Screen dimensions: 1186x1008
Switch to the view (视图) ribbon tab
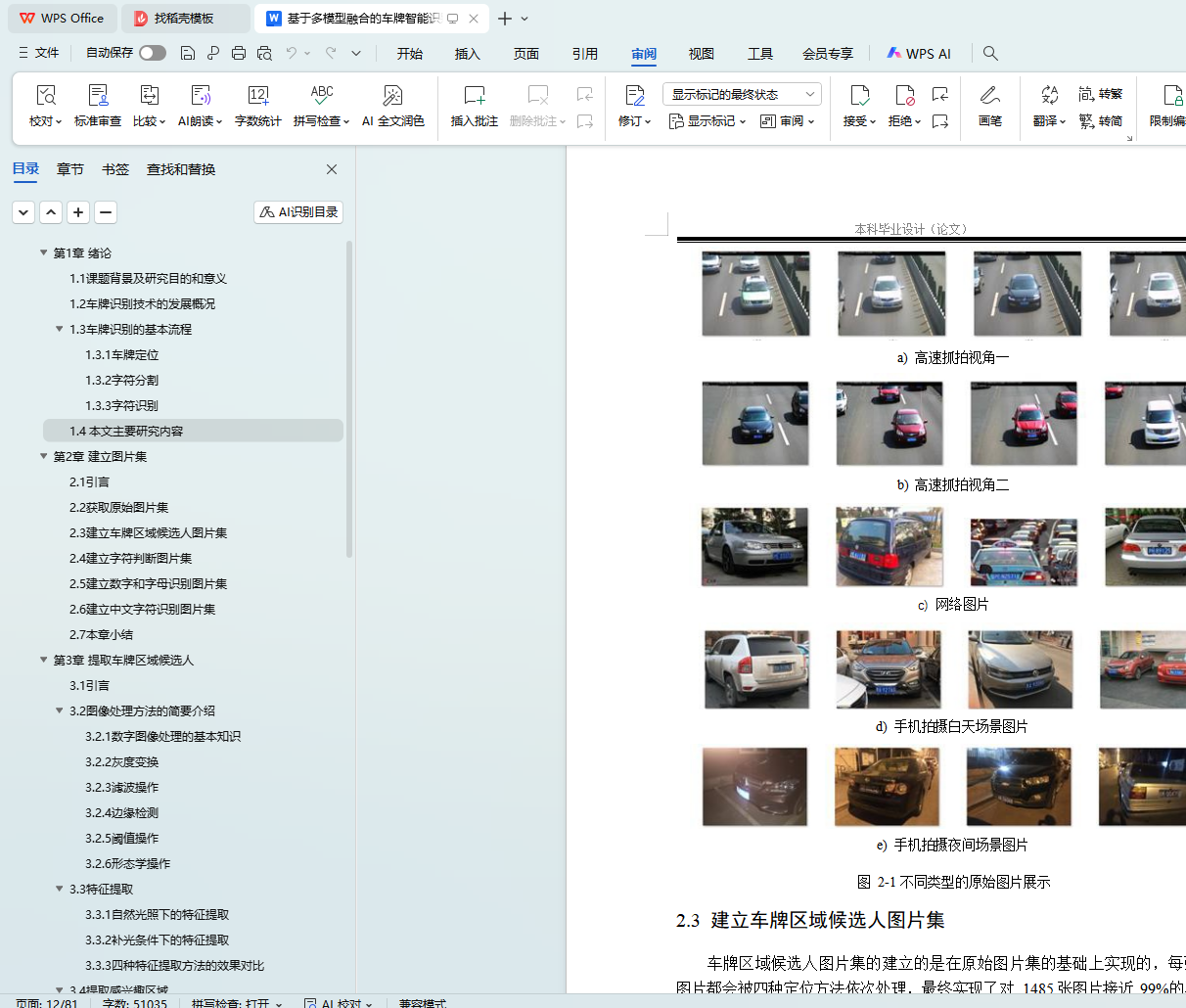(x=701, y=54)
